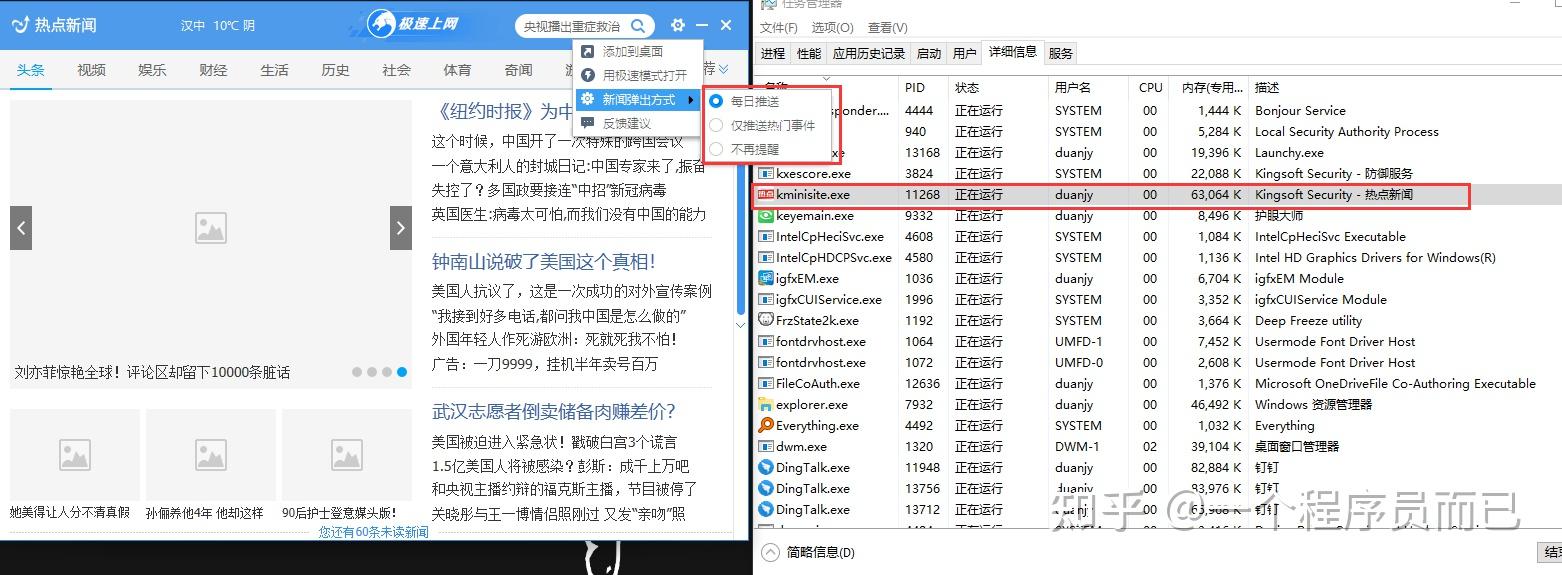This screenshot has height=575, width=1562.
Task: Click the explorer.exe folder icon
Action: [766, 404]
